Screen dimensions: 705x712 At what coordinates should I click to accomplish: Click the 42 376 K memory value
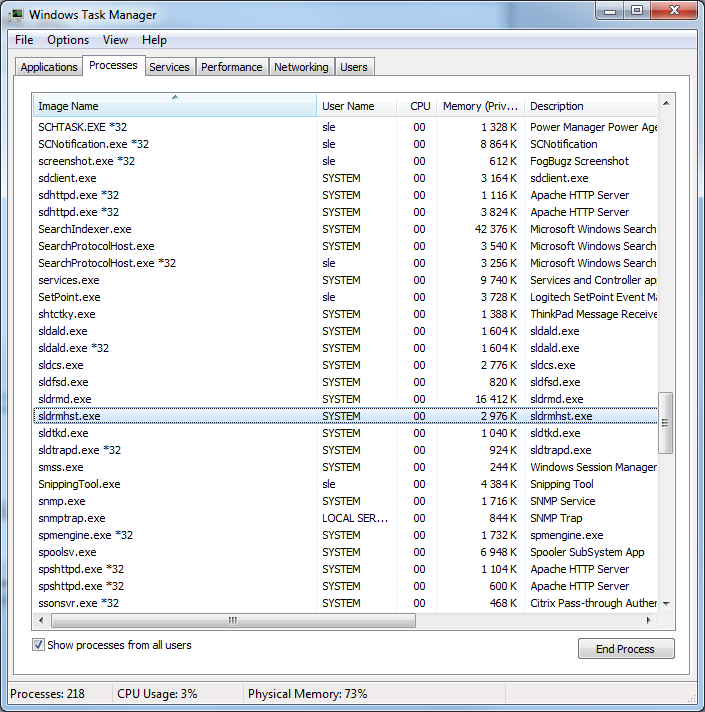pyautogui.click(x=495, y=229)
